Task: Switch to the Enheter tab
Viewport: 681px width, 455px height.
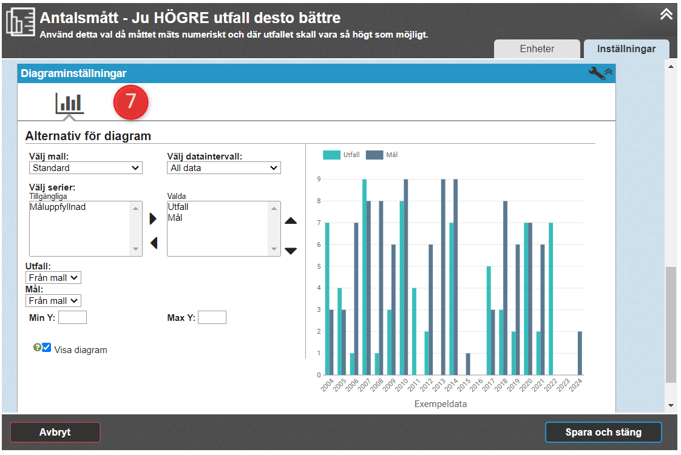Action: [538, 49]
